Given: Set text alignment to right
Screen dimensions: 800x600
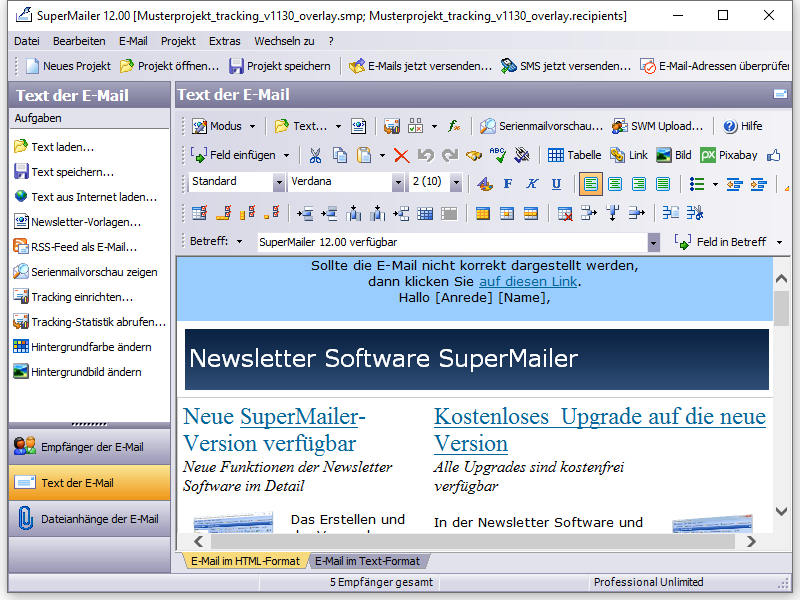Looking at the screenshot, I should coord(639,184).
